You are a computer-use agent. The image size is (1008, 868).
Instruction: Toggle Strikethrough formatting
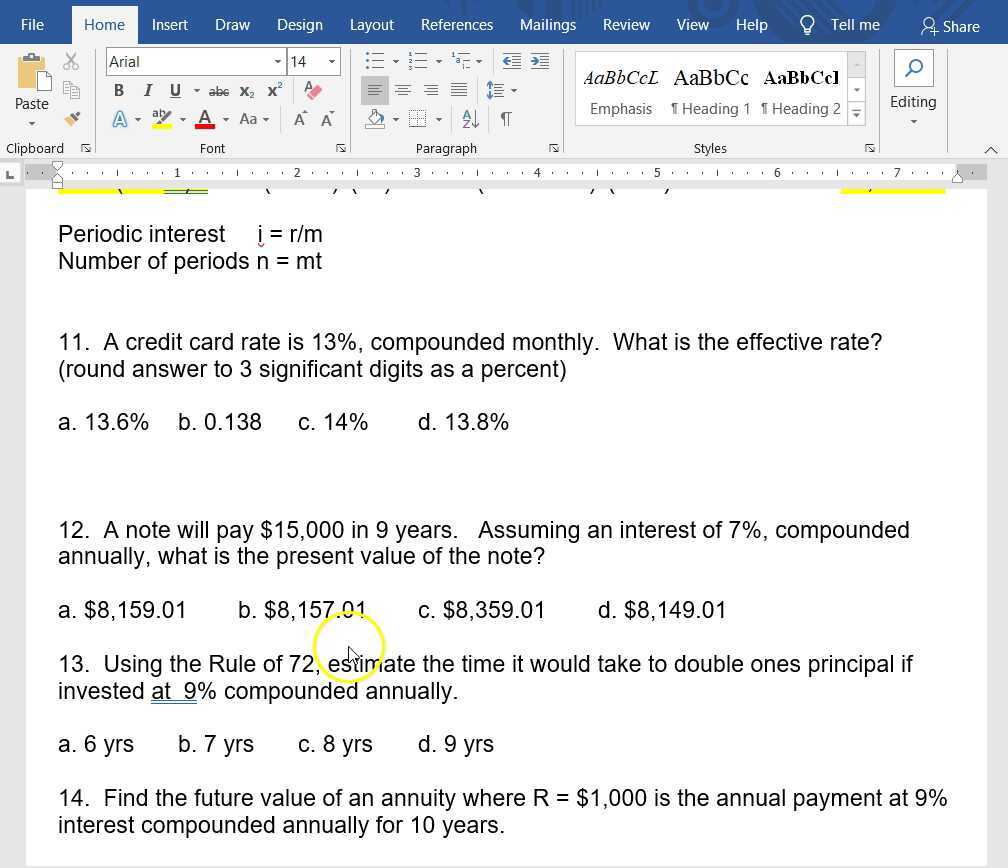coord(219,91)
